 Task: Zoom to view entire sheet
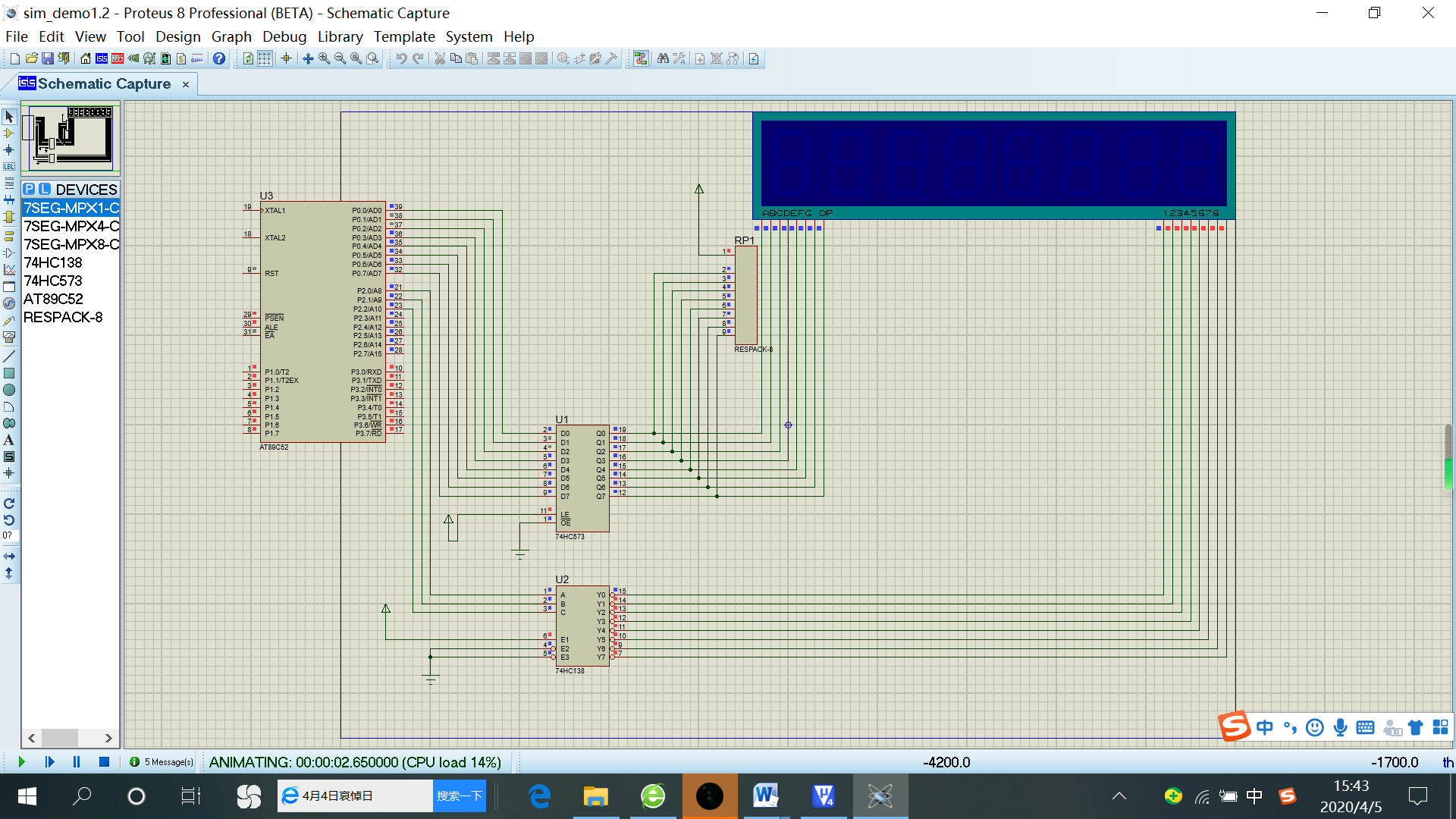coord(356,58)
